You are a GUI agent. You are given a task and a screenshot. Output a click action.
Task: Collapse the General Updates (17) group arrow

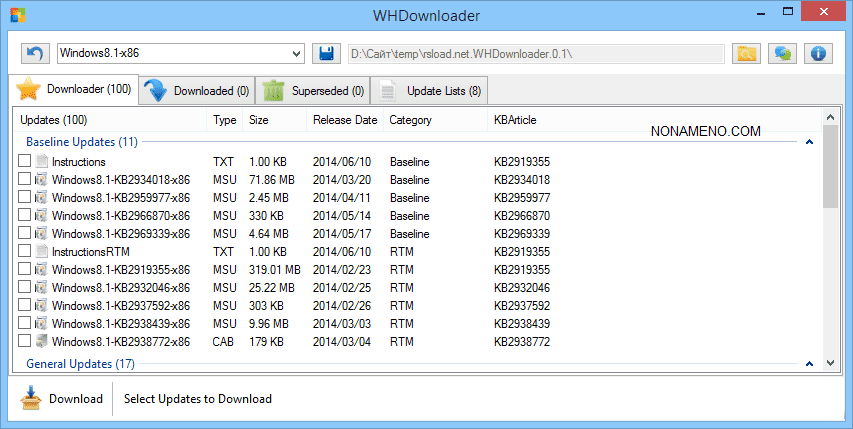pos(809,364)
